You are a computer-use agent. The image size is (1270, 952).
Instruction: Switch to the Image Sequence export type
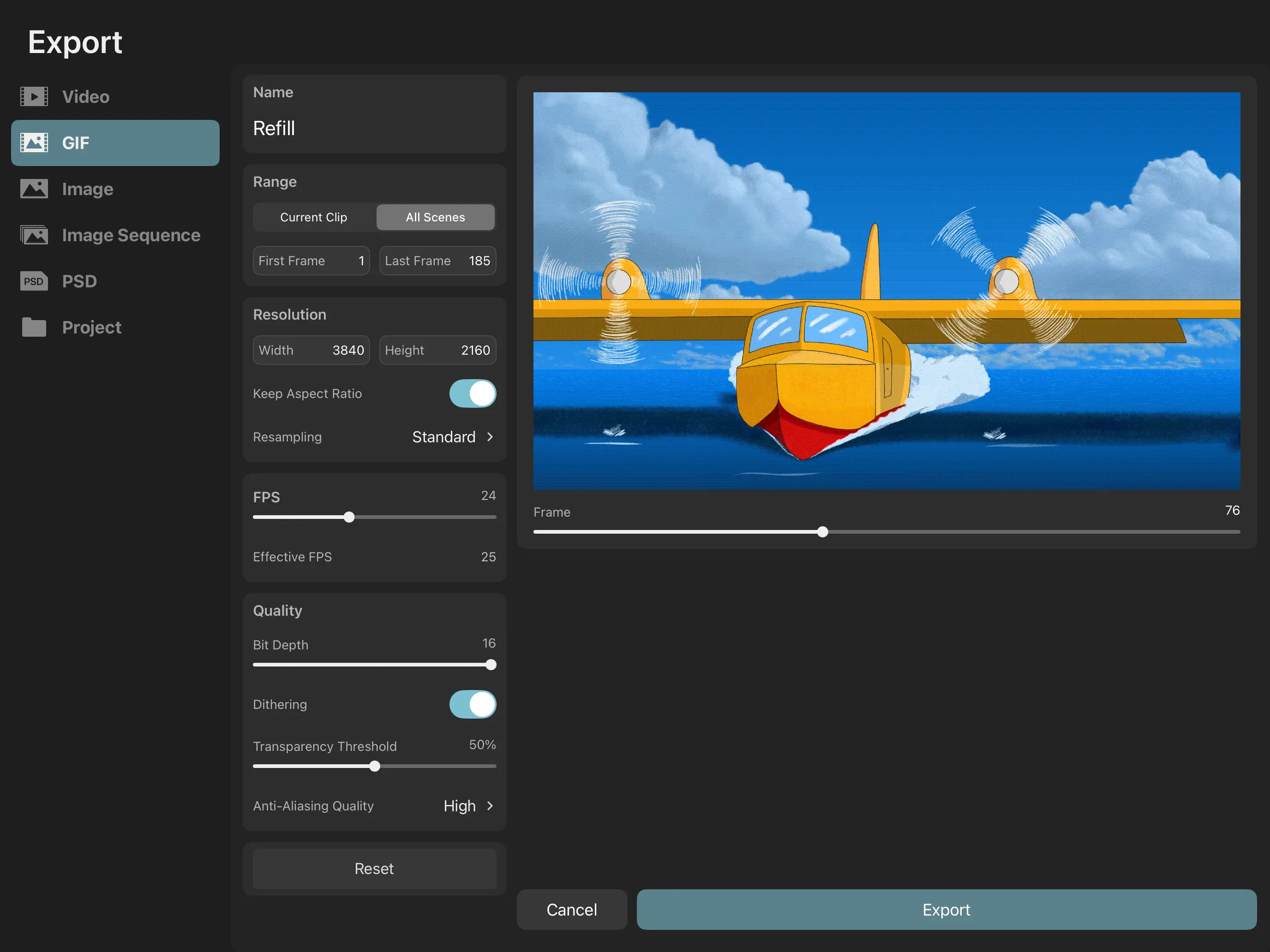pyautogui.click(x=131, y=235)
